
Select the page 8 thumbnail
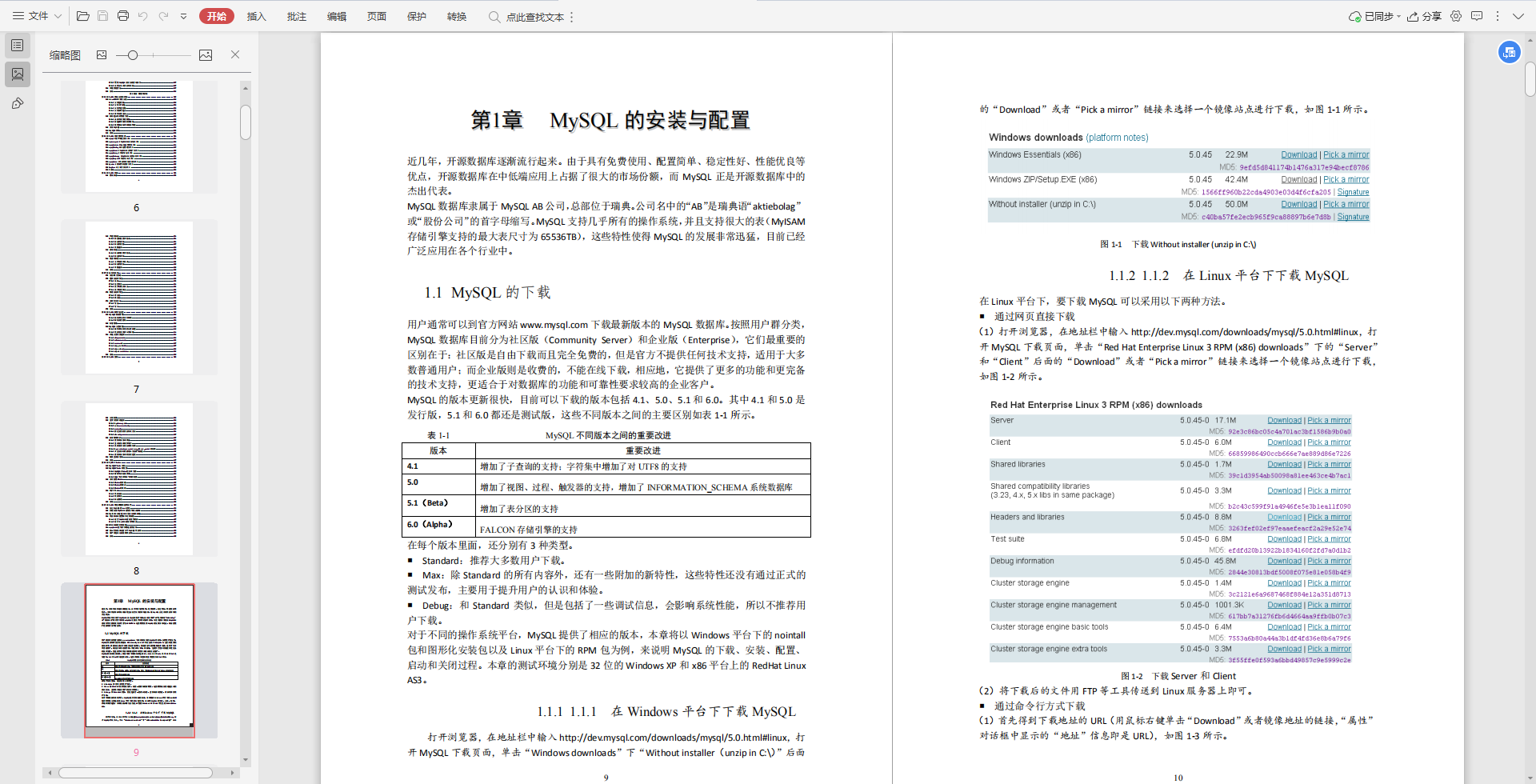tap(139, 479)
